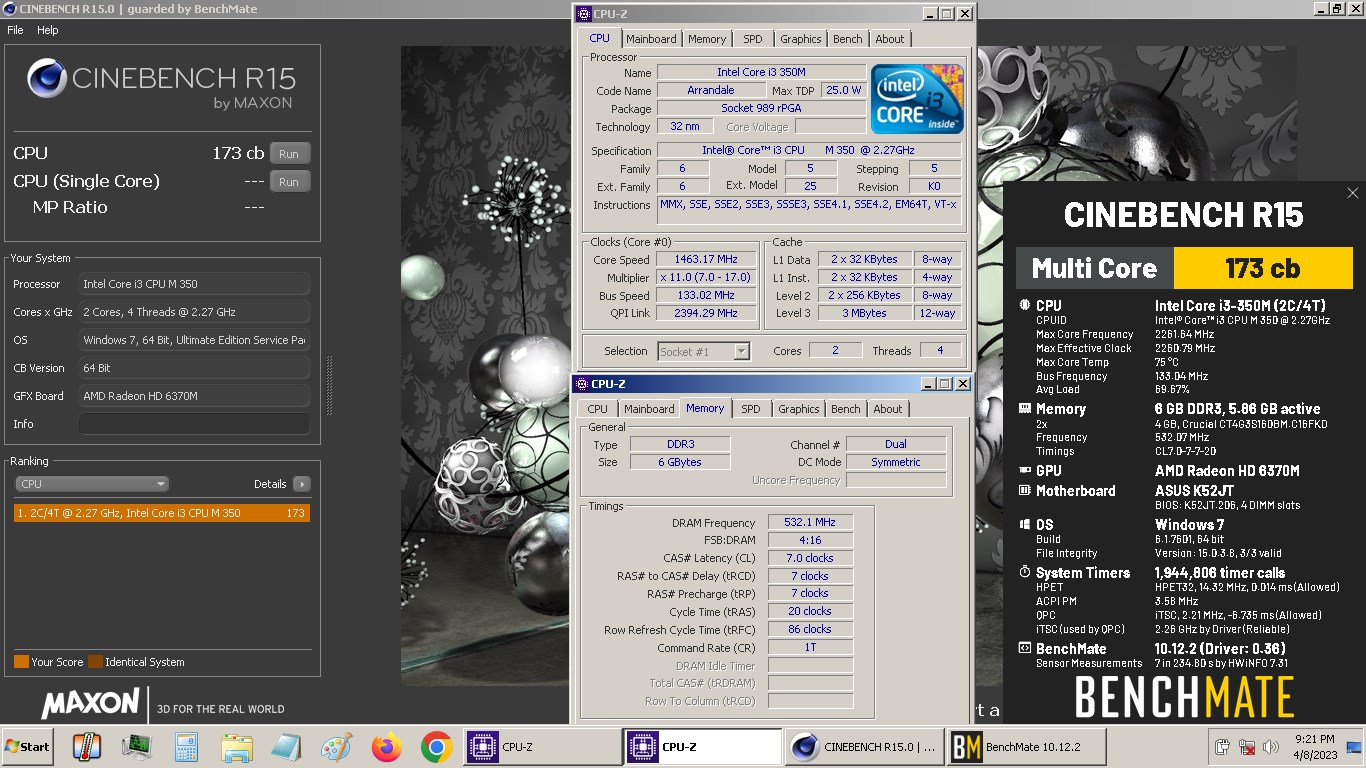Click the Info input field in Cinebench

193,424
